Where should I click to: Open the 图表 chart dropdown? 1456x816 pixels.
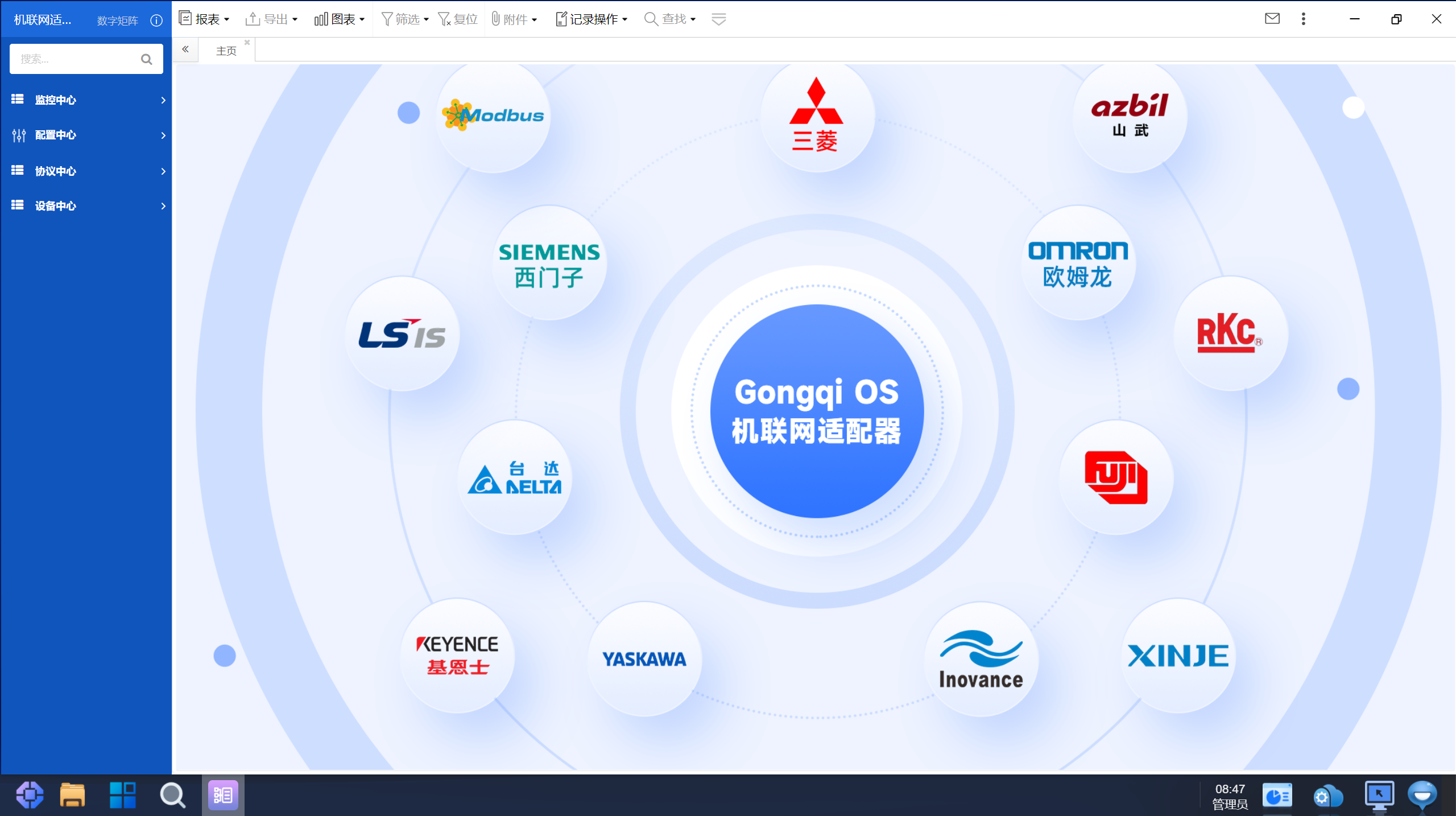click(x=339, y=19)
